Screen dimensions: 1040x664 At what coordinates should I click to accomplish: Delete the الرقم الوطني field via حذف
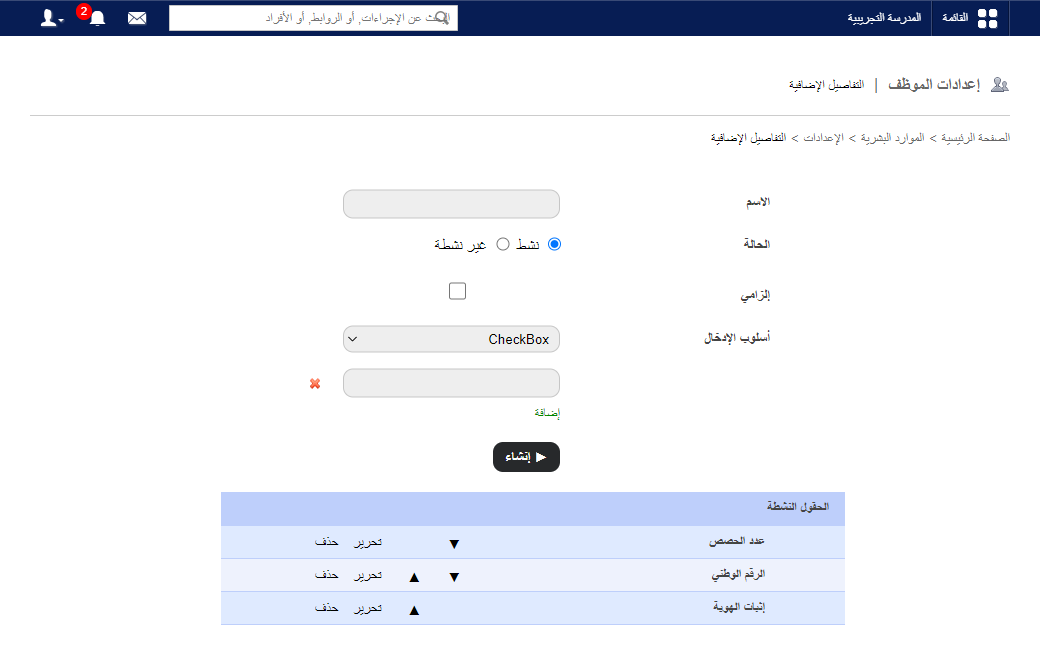[x=326, y=575]
